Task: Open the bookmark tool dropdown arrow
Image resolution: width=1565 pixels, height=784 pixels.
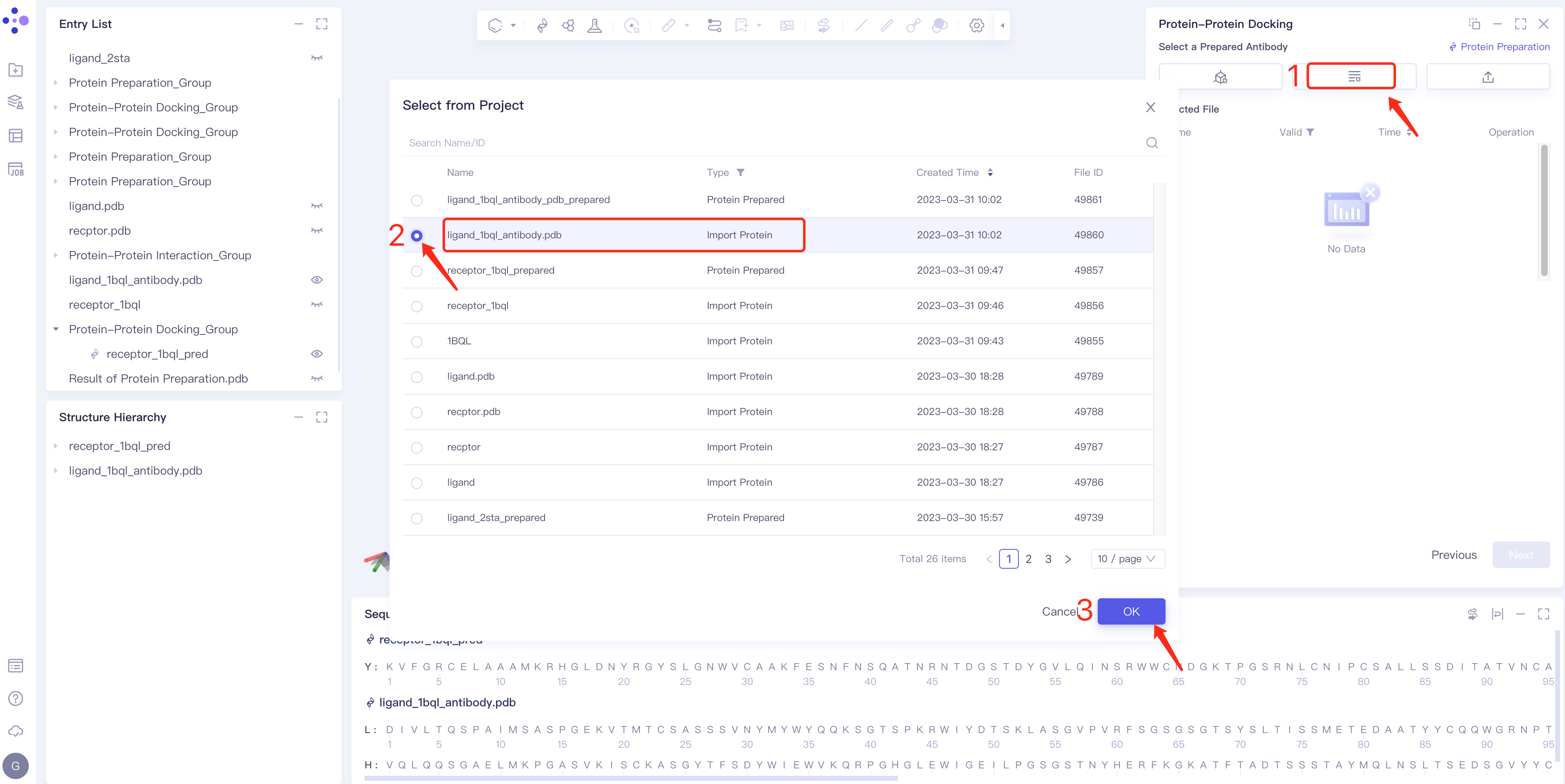Action: (759, 25)
